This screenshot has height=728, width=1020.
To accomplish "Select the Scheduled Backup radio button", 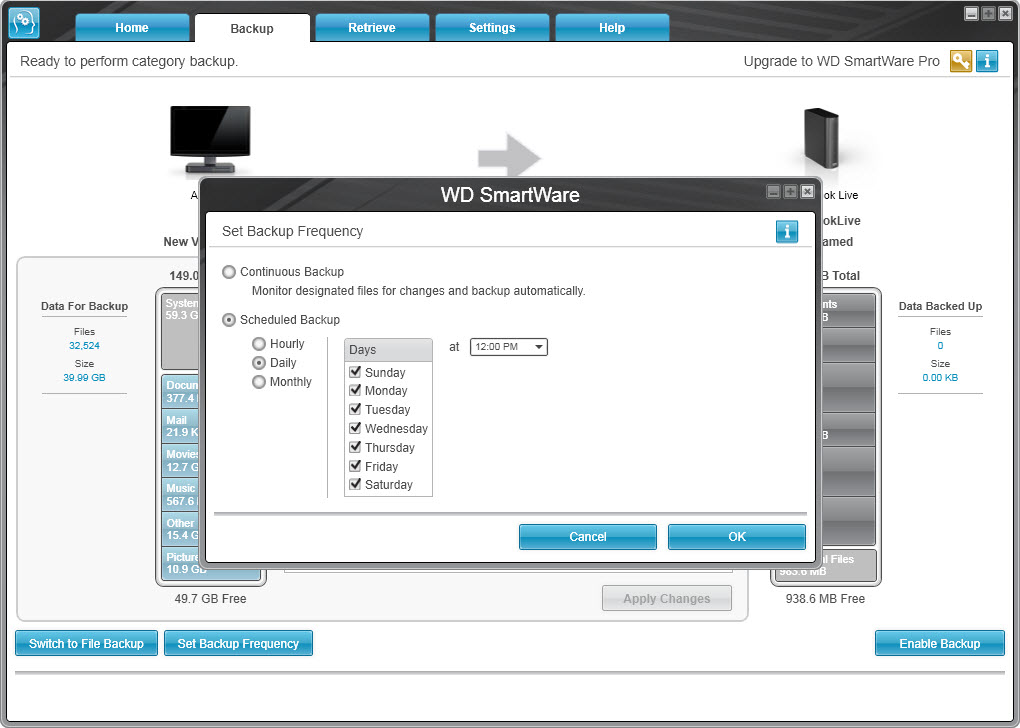I will [x=229, y=320].
